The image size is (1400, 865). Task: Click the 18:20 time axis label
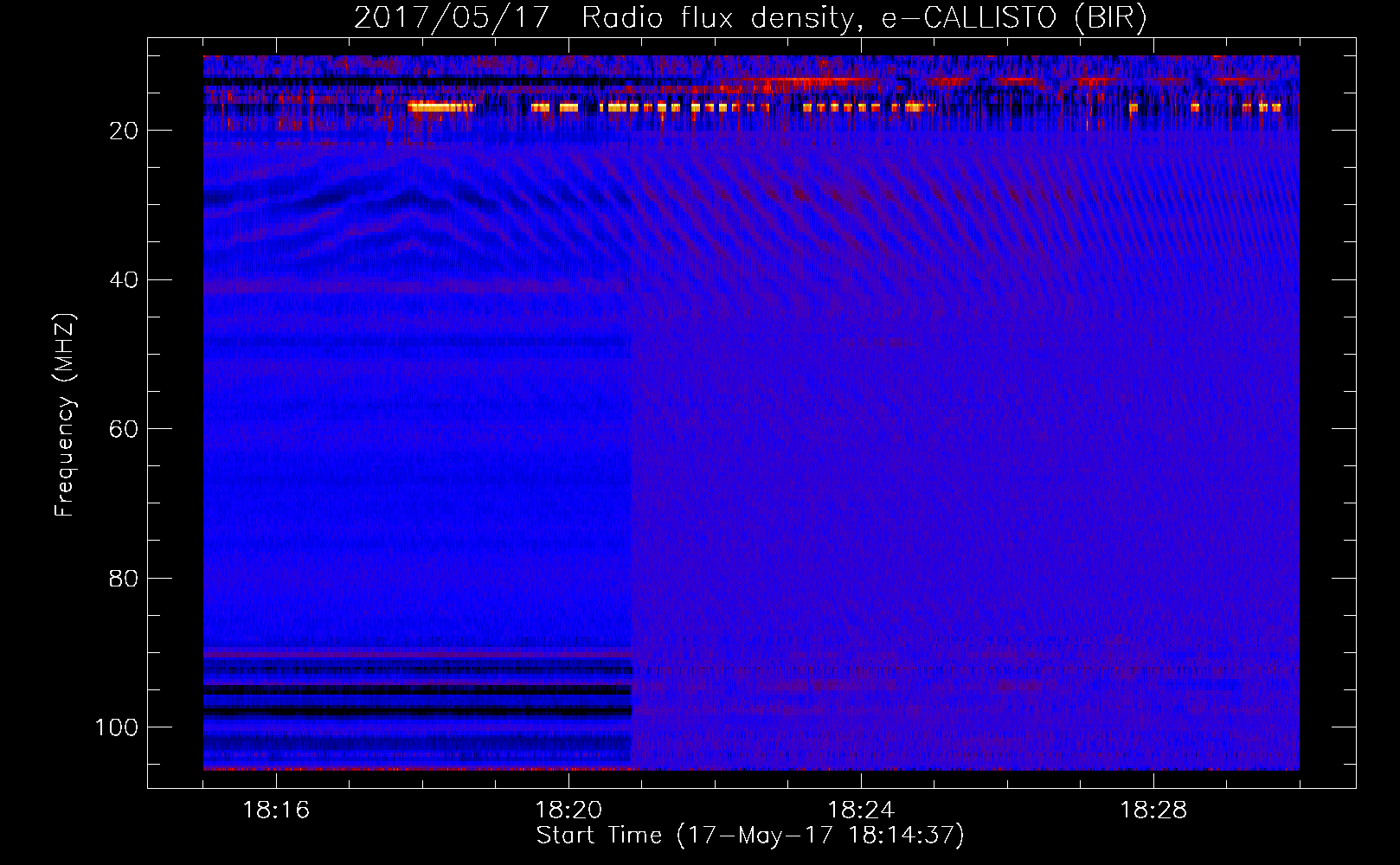(x=568, y=811)
